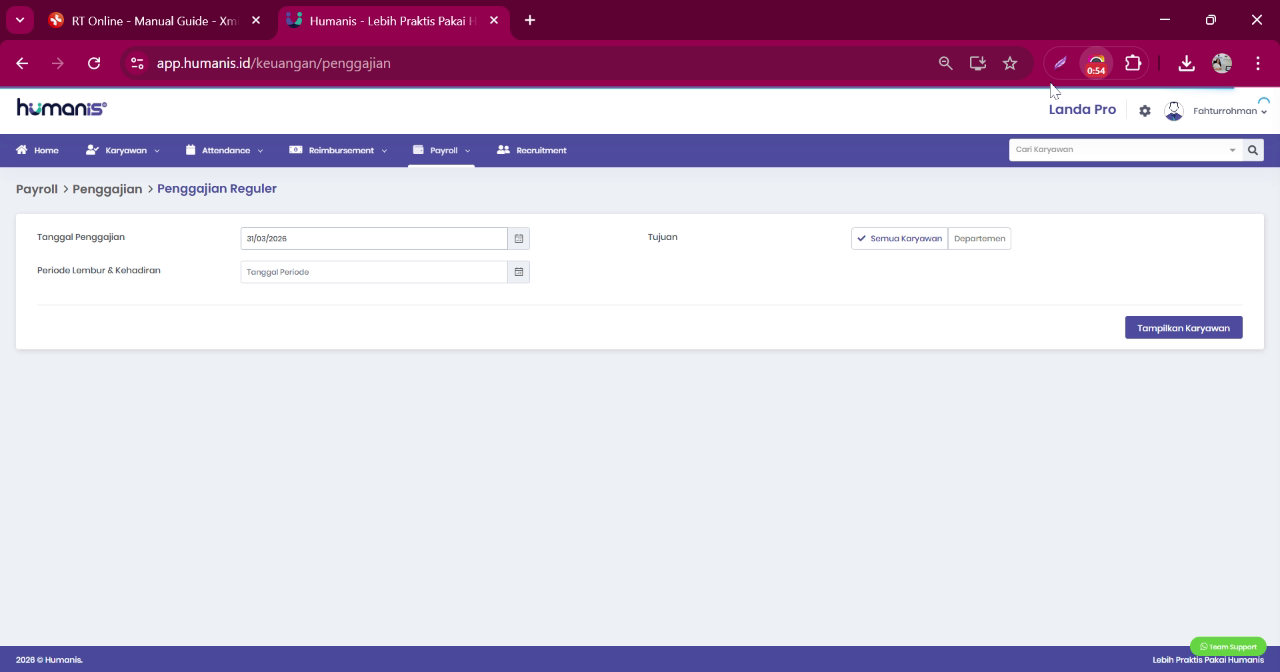Reload the page in browser
This screenshot has width=1280, height=672.
94,63
